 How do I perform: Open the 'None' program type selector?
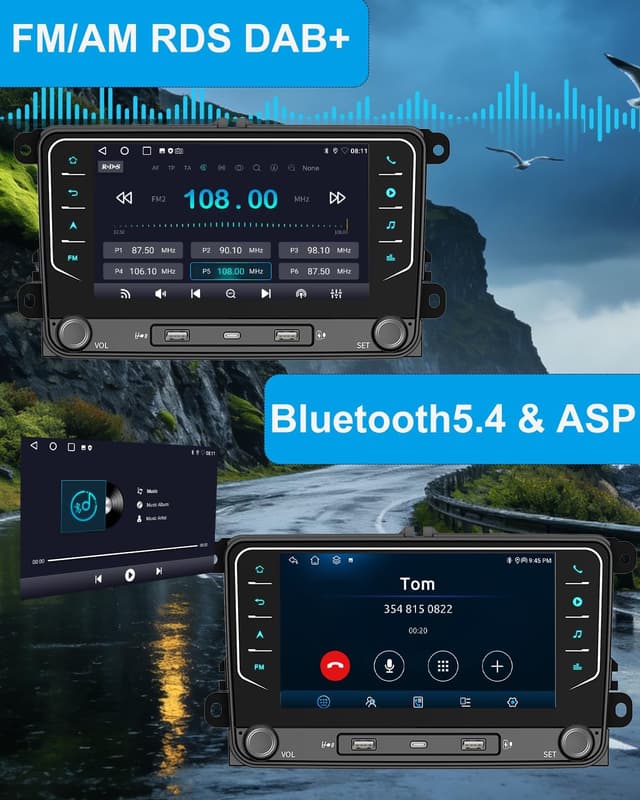310,168
